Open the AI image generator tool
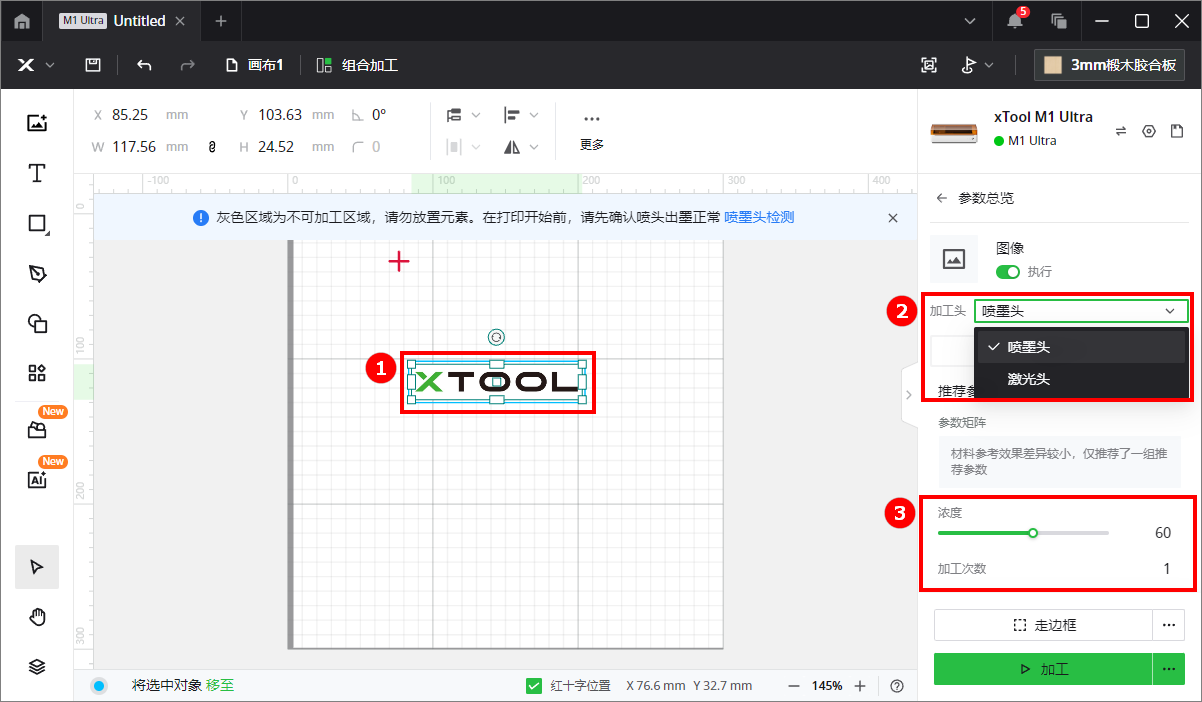 37,480
